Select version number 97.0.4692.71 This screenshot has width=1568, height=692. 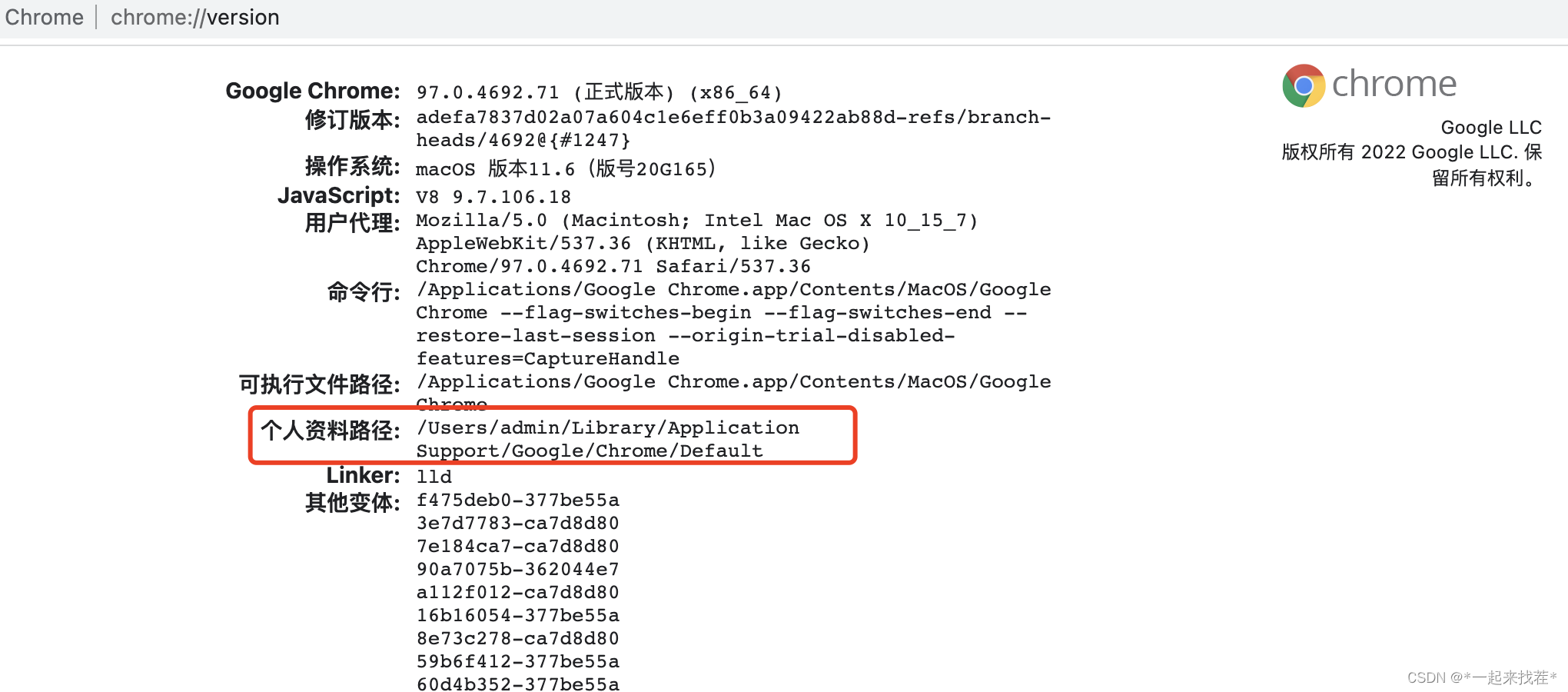pos(488,93)
